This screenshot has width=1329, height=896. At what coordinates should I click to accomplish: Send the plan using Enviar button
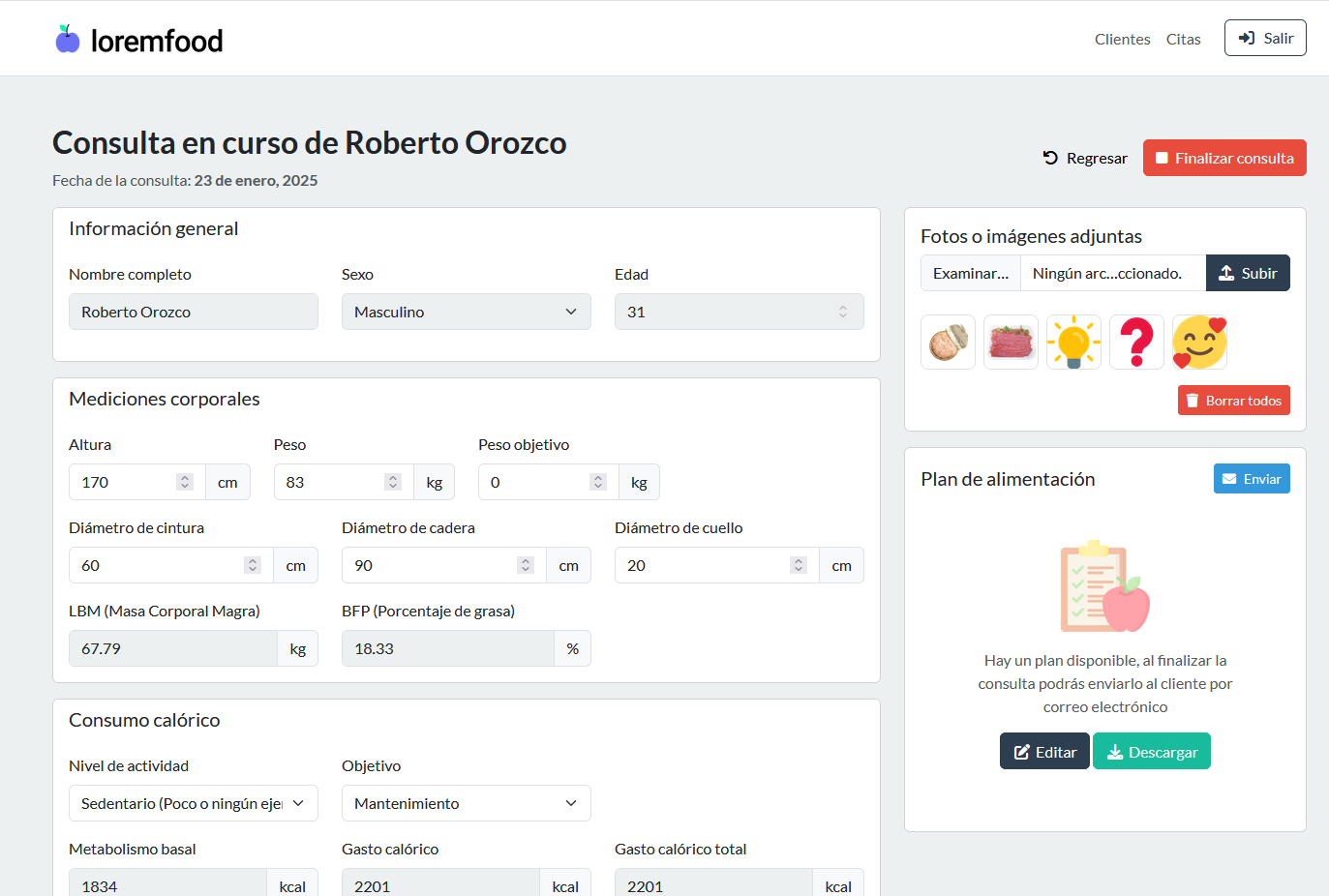click(x=1252, y=479)
